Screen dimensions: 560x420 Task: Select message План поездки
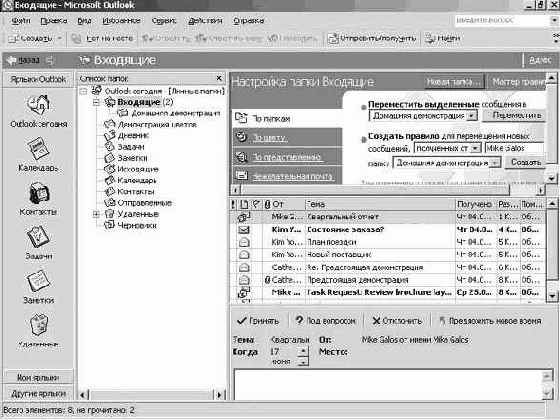(x=388, y=242)
